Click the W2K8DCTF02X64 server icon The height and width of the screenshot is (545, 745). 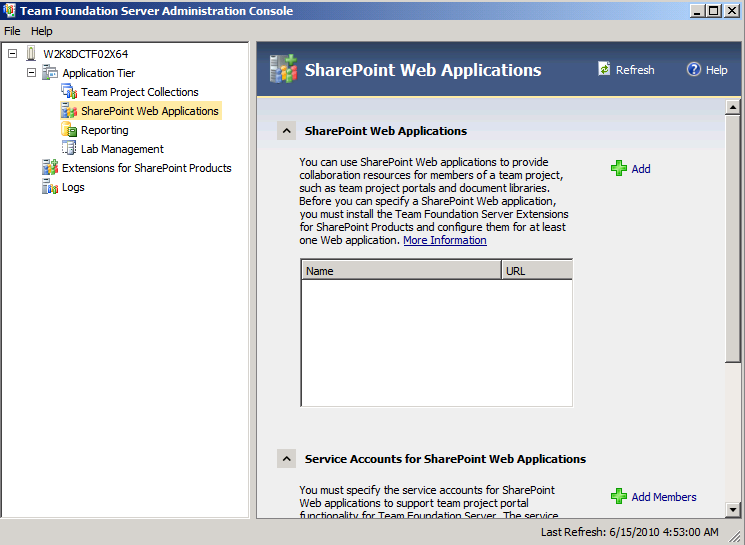point(31,54)
